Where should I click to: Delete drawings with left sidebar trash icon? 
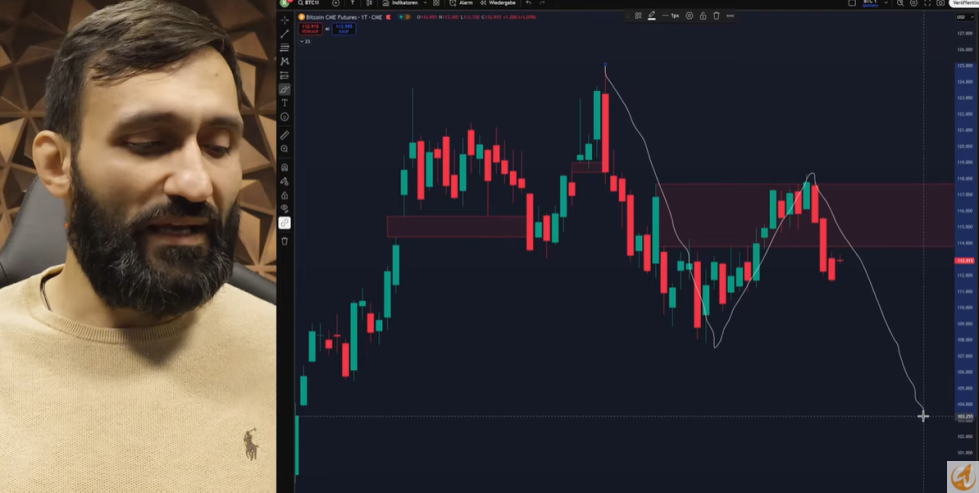click(285, 241)
